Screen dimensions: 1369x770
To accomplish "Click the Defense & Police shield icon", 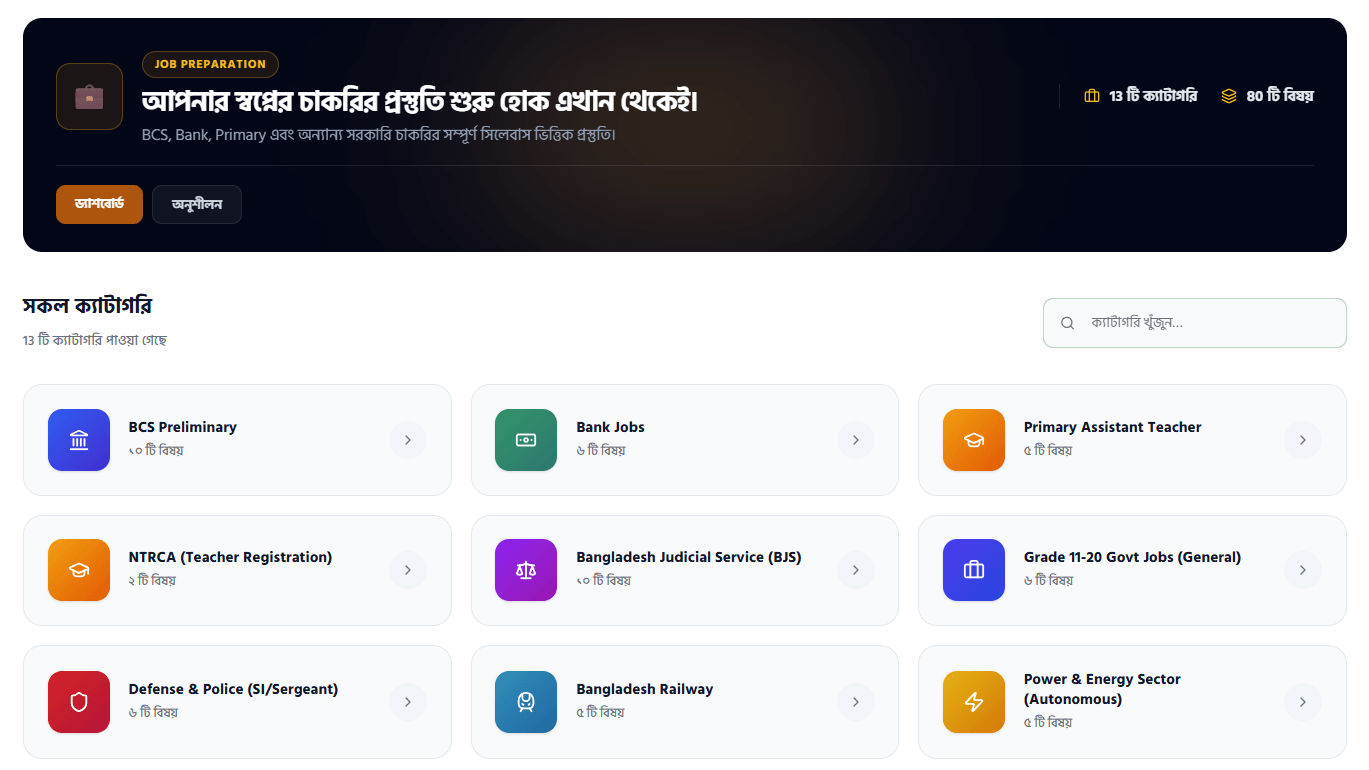I will pyautogui.click(x=79, y=702).
